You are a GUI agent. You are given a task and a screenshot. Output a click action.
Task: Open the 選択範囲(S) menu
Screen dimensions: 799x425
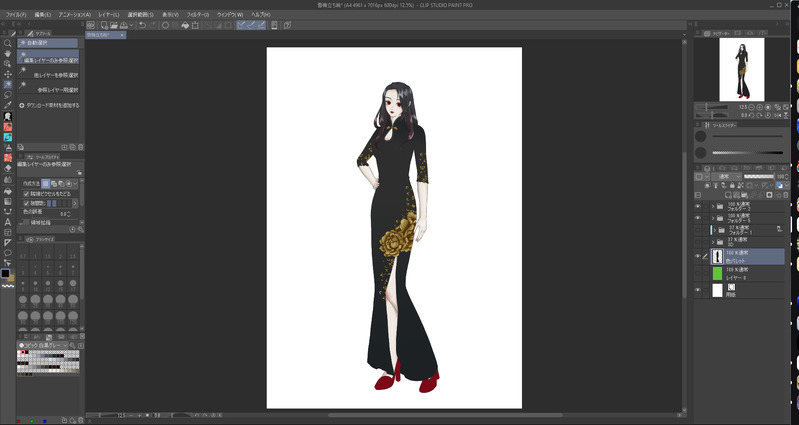tap(140, 15)
